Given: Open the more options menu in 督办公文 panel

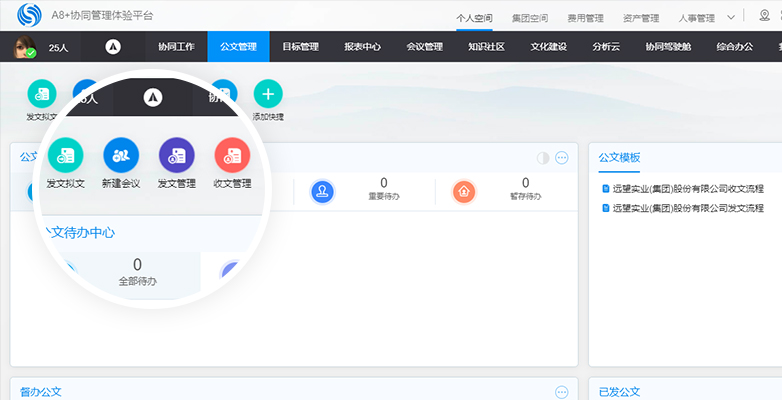Looking at the screenshot, I should click(x=562, y=392).
